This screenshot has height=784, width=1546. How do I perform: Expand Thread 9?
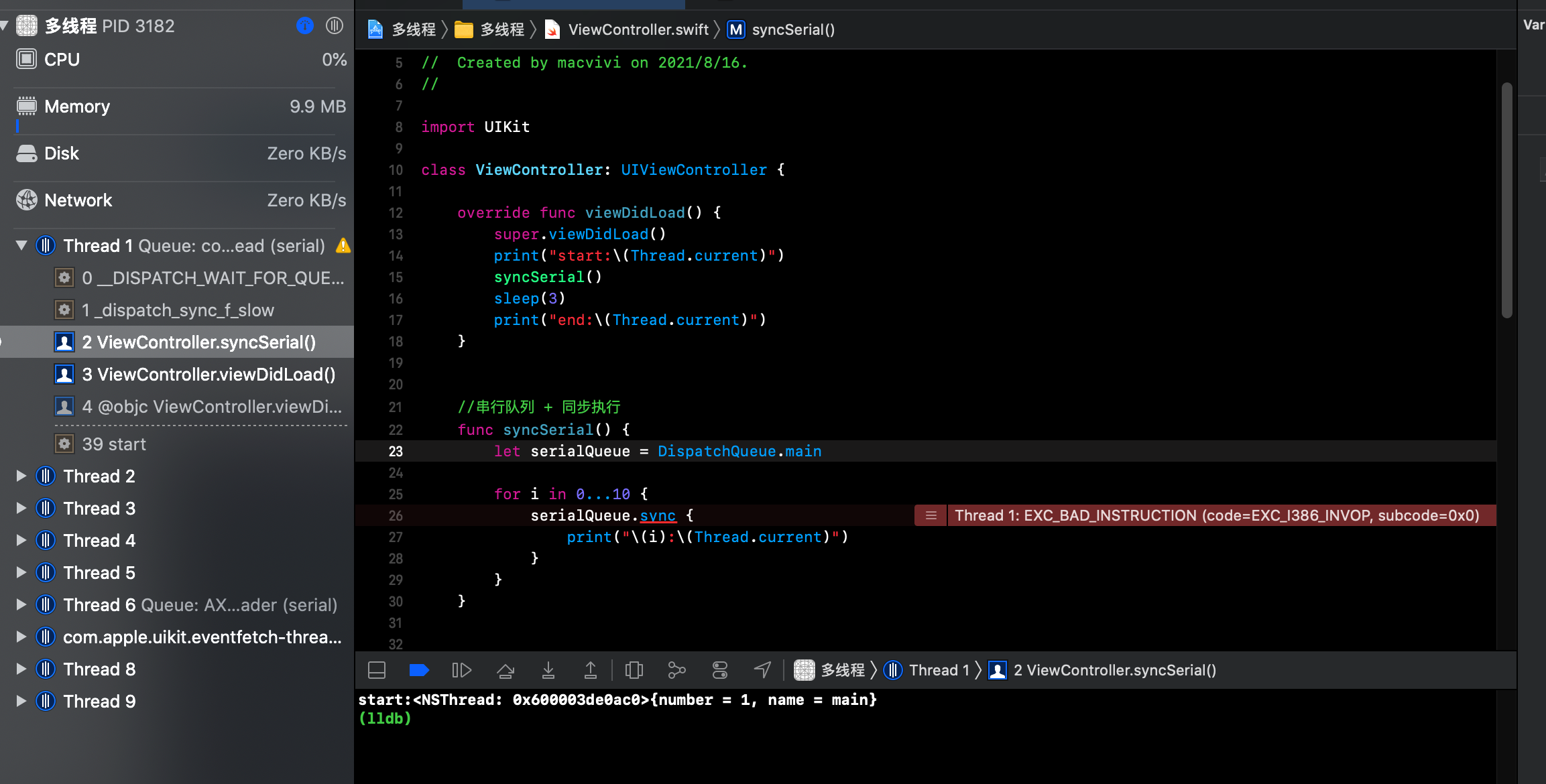[x=21, y=702]
